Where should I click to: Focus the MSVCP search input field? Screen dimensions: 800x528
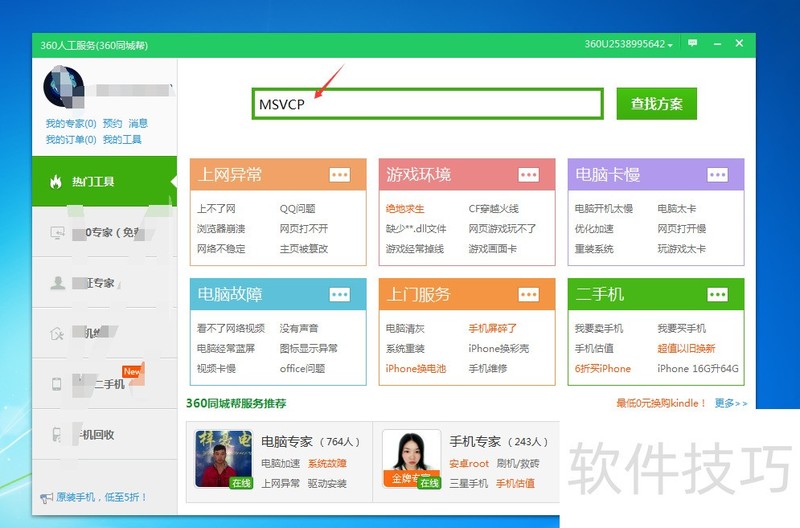(x=428, y=104)
